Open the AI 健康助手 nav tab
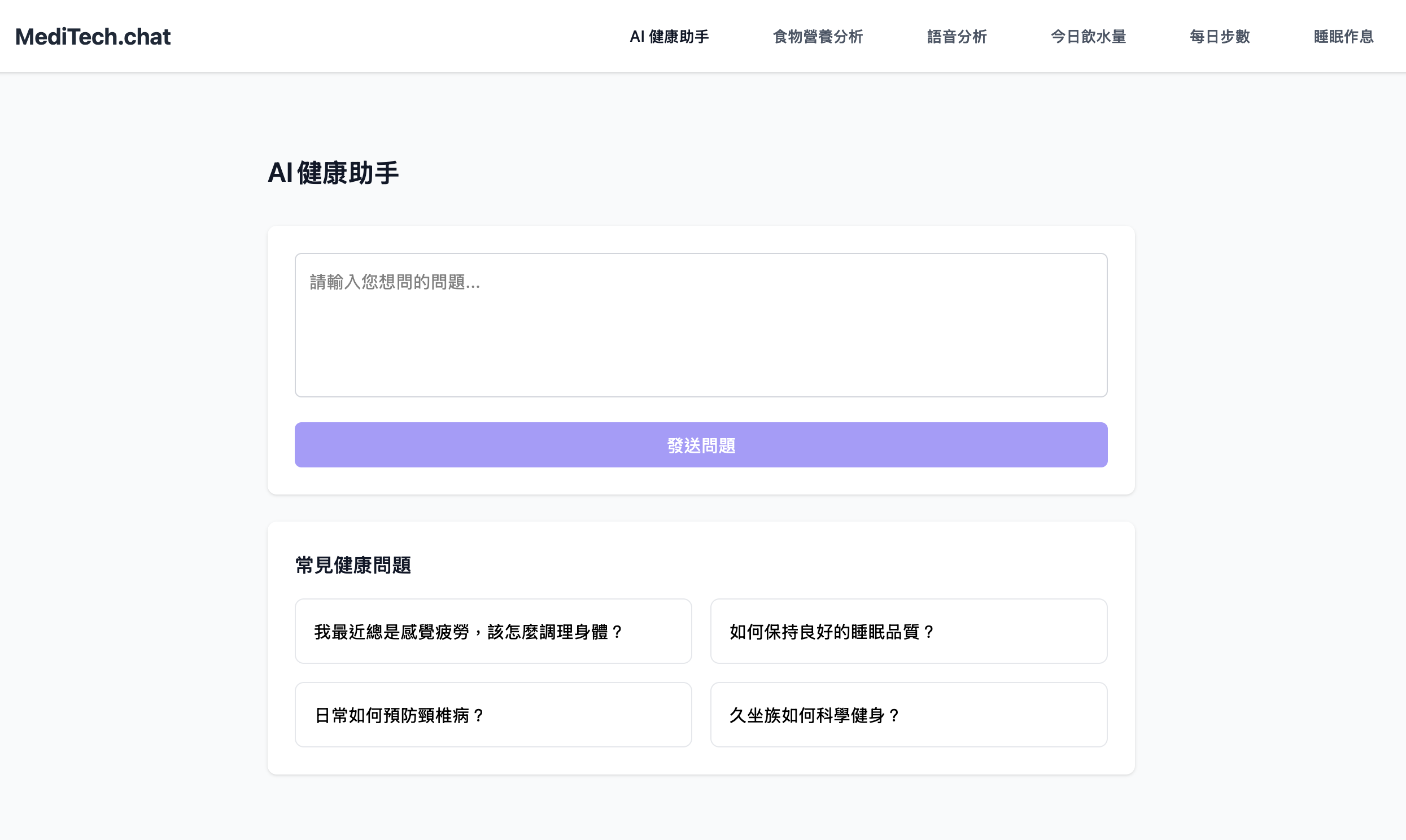Image resolution: width=1406 pixels, height=840 pixels. (x=669, y=37)
